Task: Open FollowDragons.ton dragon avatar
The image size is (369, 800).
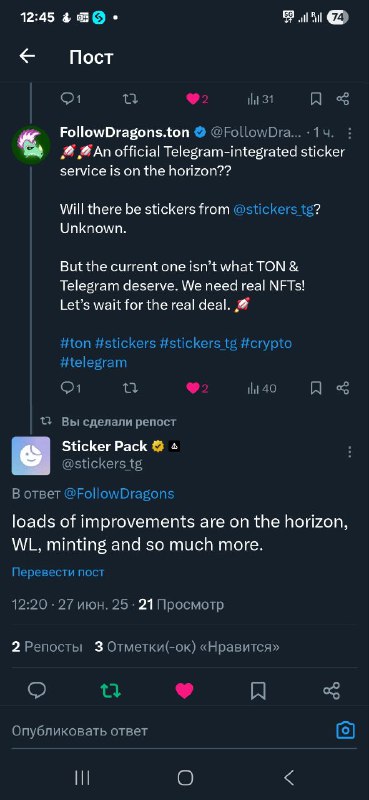Action: (31, 145)
